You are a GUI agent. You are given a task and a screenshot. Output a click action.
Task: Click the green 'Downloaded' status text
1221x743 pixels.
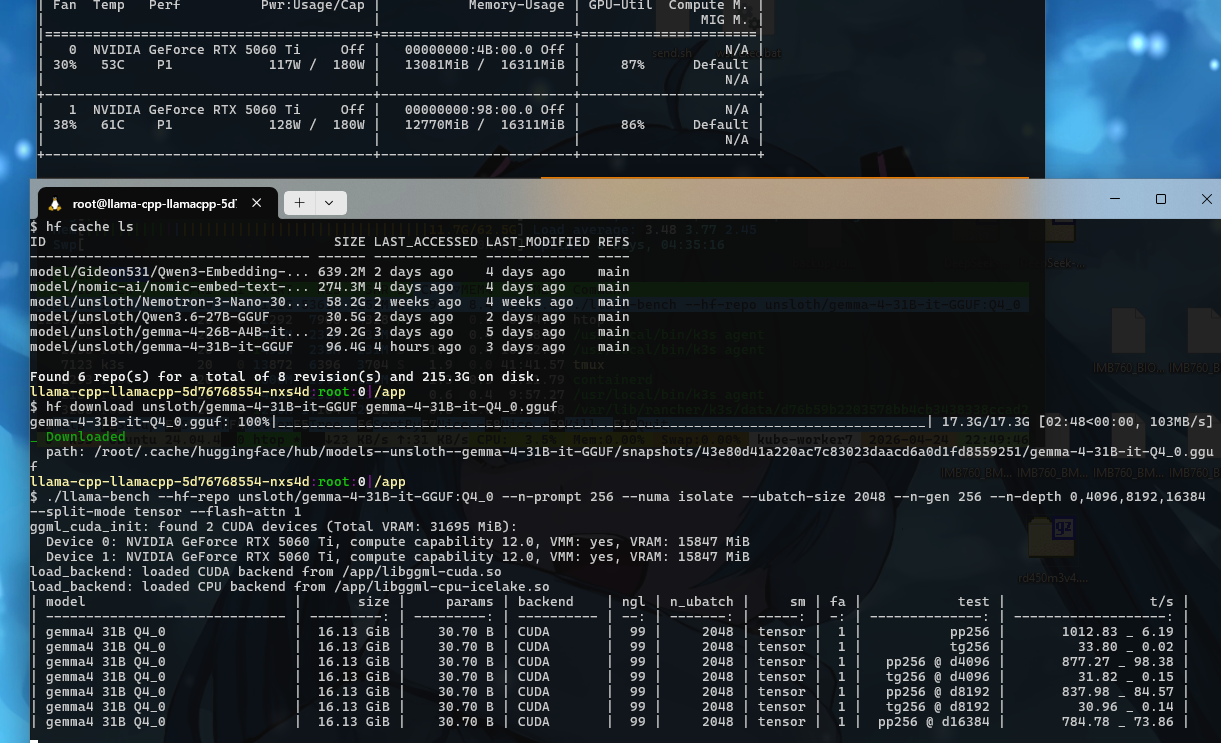pos(86,437)
